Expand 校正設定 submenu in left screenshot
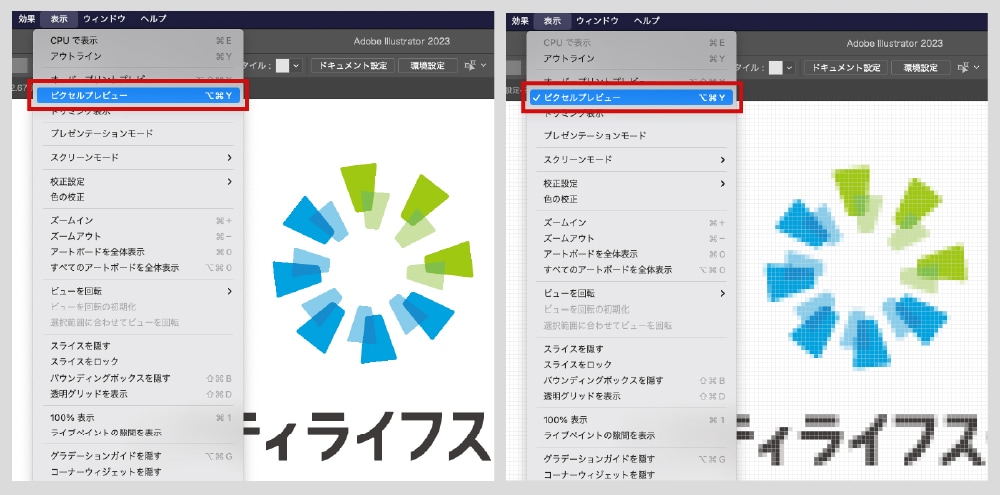This screenshot has width=1000, height=495. (138, 181)
